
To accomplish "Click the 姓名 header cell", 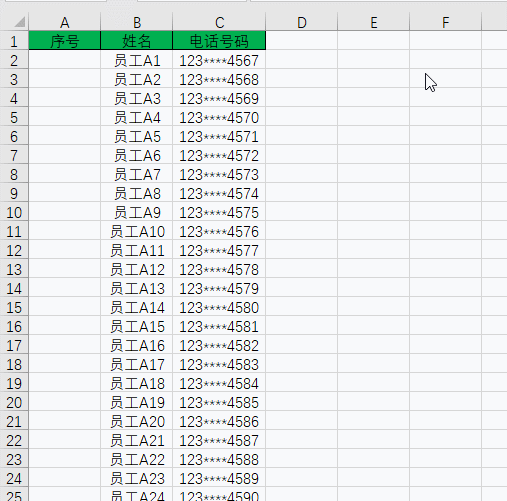I will (136, 40).
